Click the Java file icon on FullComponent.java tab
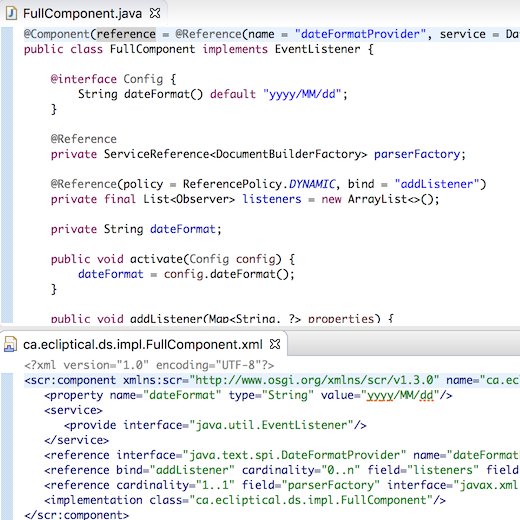Viewport: 520px width, 520px height. pos(11,14)
